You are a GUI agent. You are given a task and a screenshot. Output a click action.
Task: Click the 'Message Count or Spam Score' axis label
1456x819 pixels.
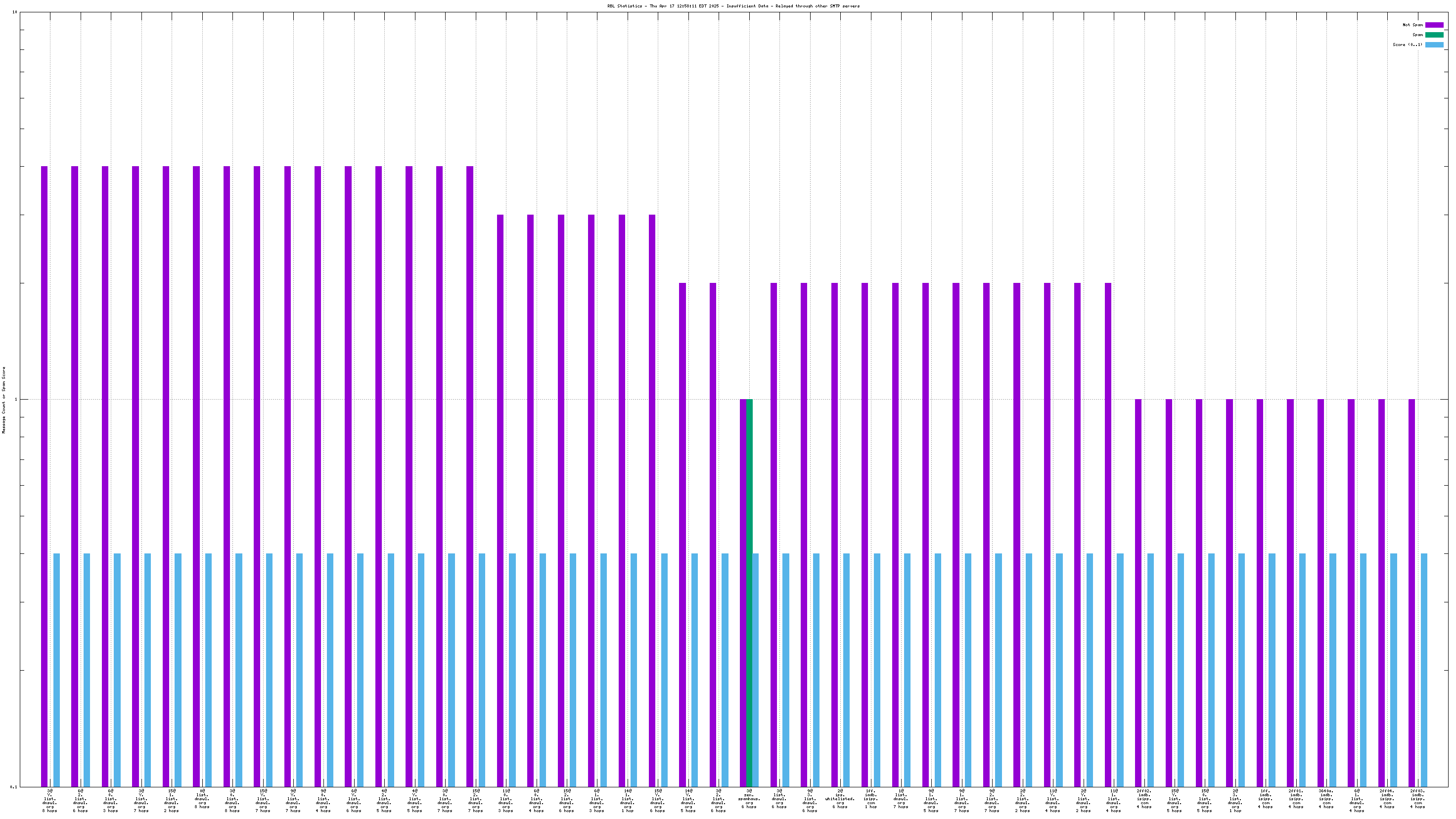[x=3, y=400]
